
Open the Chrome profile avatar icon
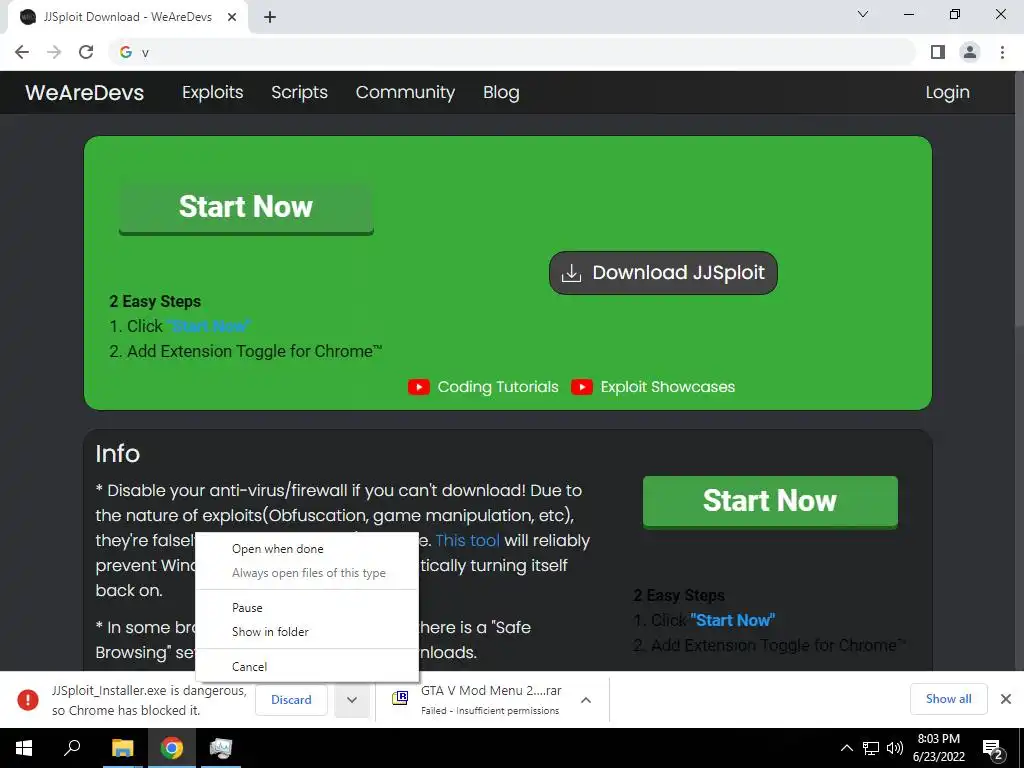pyautogui.click(x=970, y=52)
